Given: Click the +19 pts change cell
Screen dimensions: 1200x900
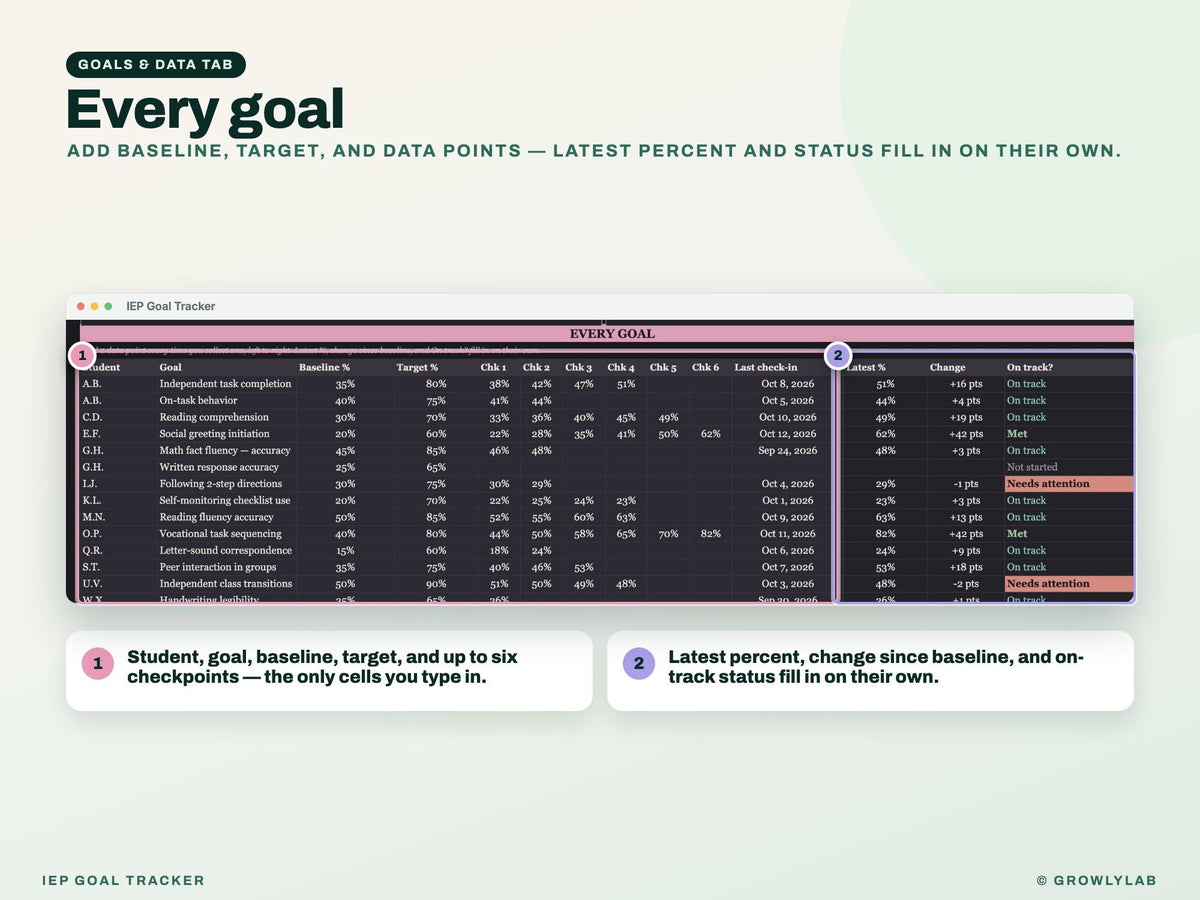Looking at the screenshot, I should (965, 417).
